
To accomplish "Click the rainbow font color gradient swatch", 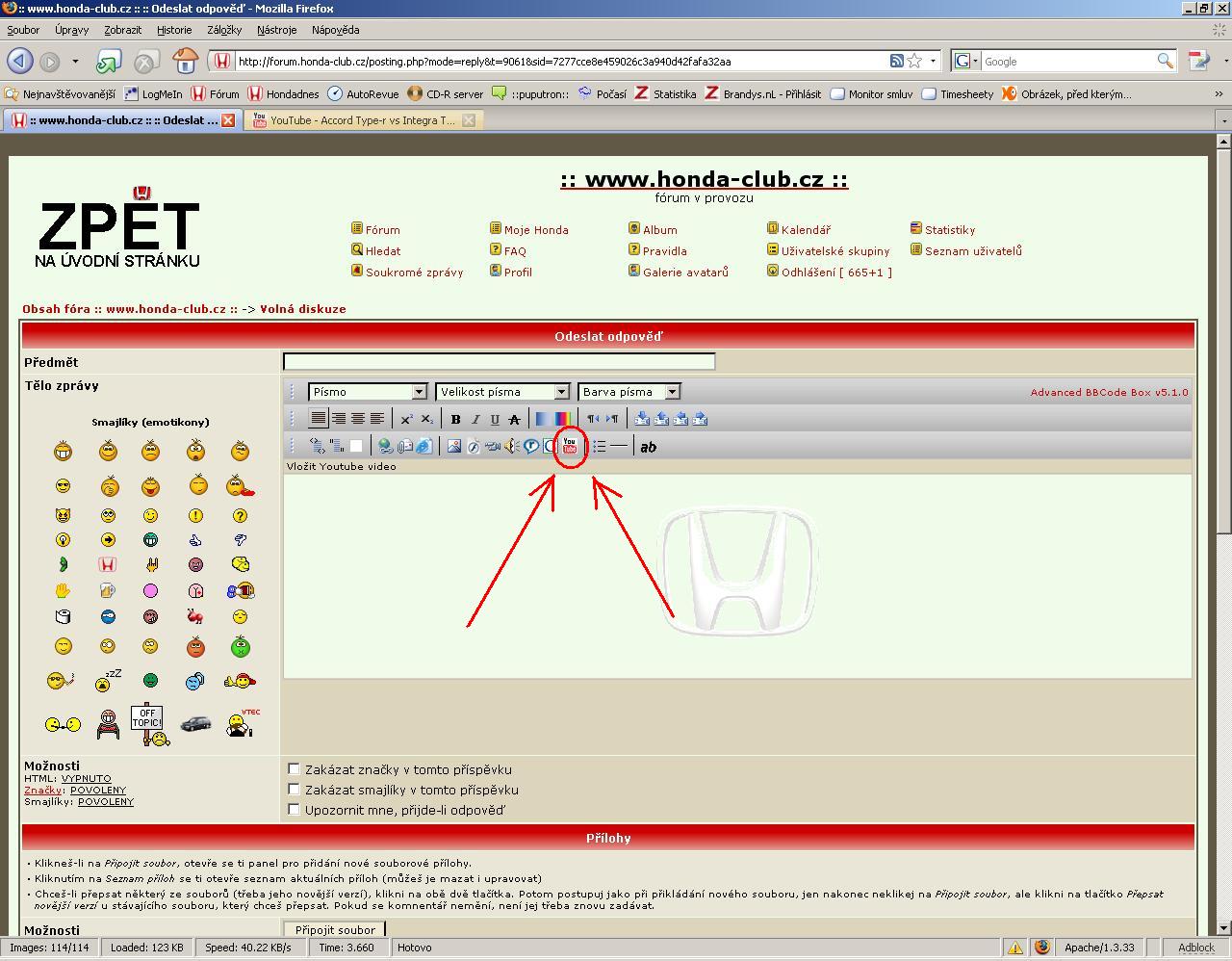I will click(562, 419).
